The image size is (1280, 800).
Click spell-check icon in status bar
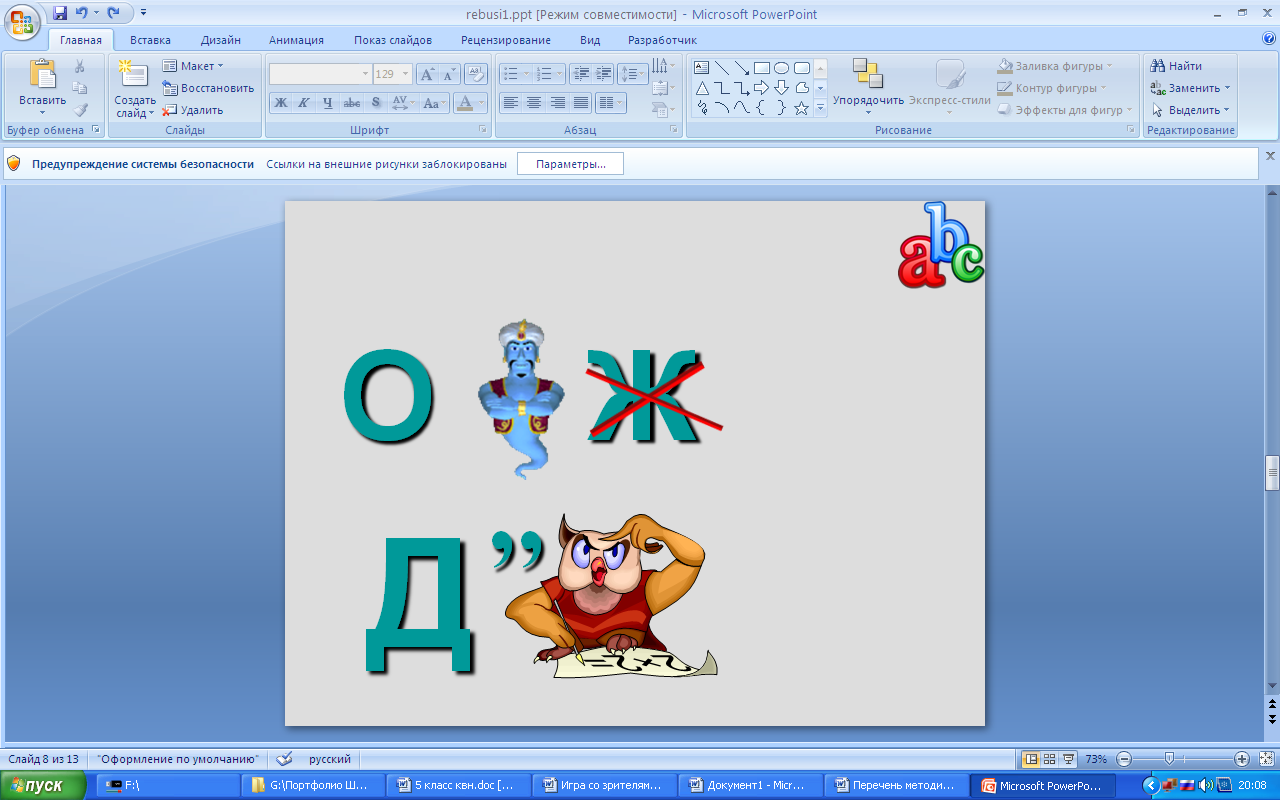284,759
